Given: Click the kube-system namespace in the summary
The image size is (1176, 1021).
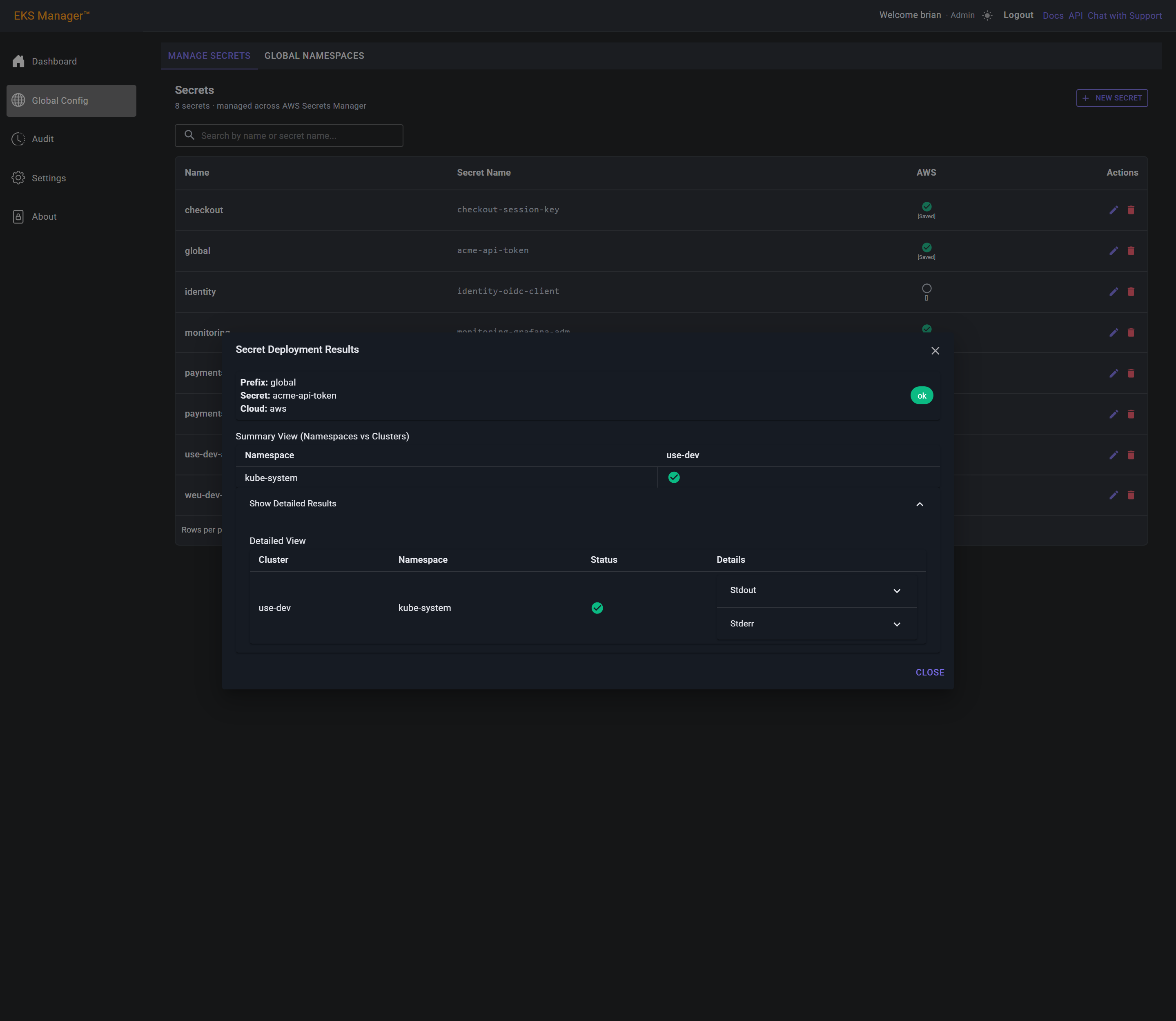Looking at the screenshot, I should pos(271,478).
